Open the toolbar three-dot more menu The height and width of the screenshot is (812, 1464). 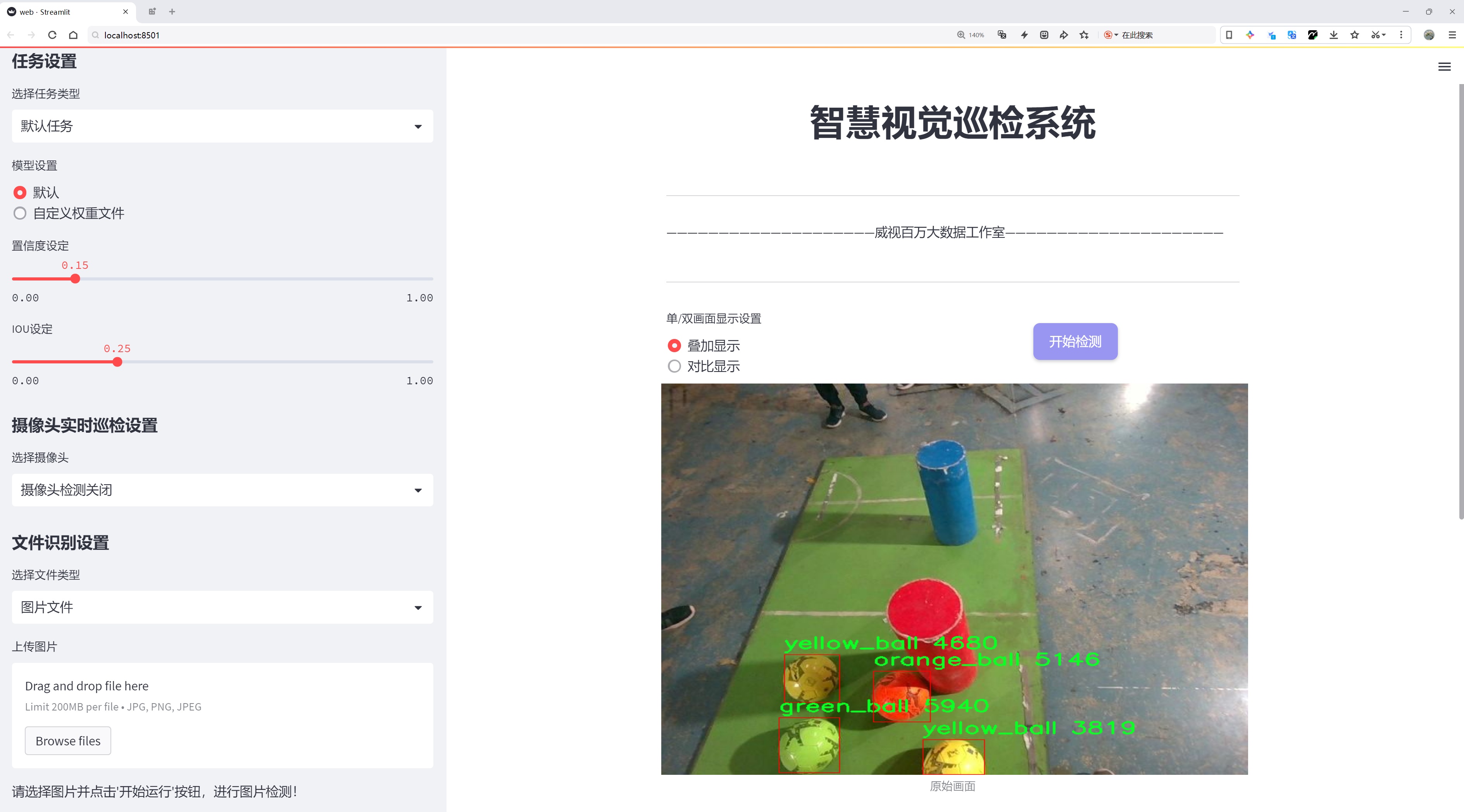[x=1401, y=34]
